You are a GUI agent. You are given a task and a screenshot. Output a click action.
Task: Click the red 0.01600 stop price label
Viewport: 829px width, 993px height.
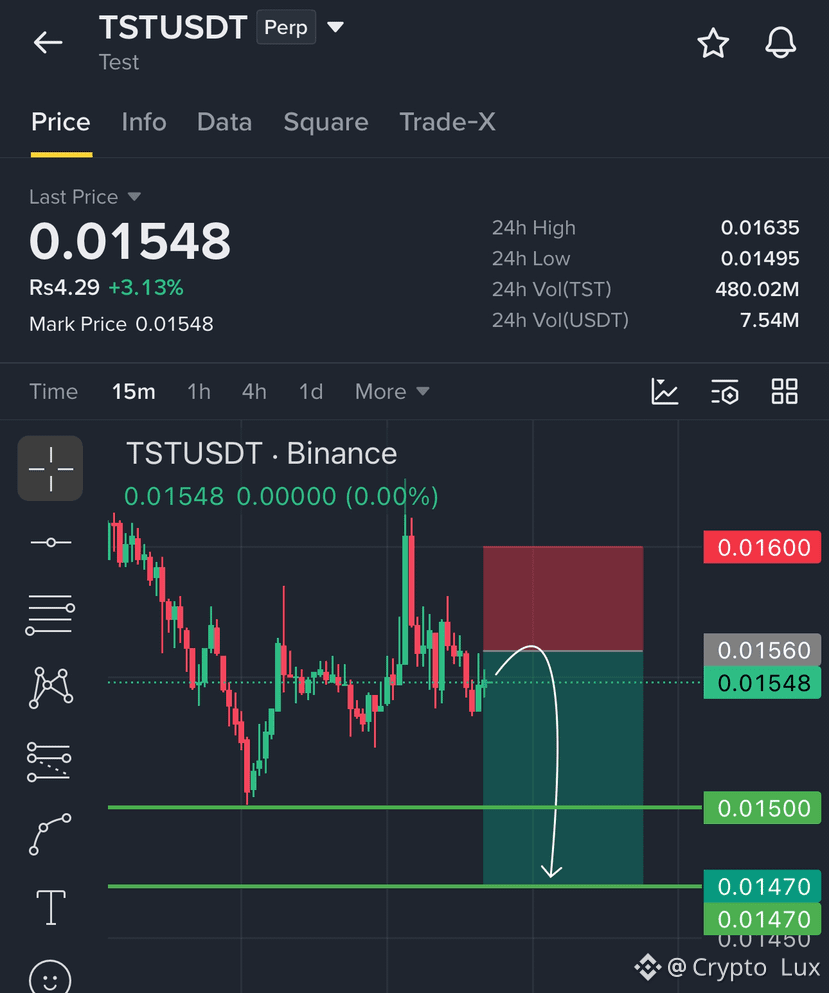[x=762, y=547]
